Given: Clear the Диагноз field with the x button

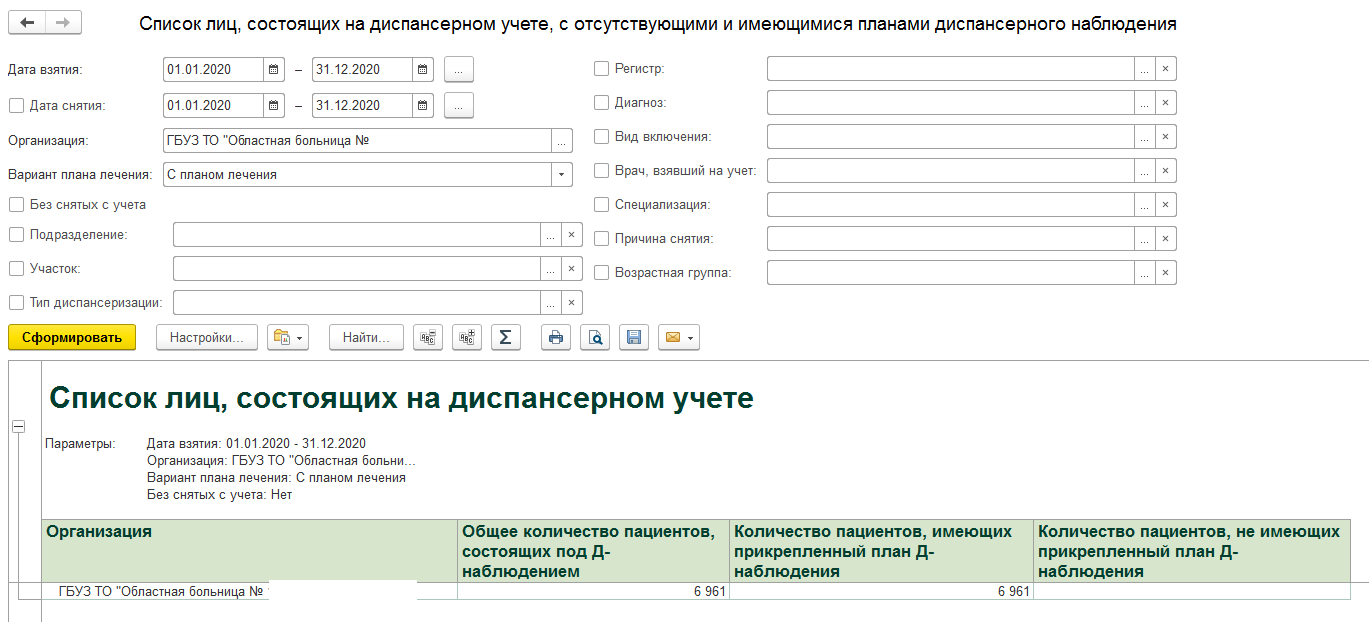Looking at the screenshot, I should point(1165,103).
